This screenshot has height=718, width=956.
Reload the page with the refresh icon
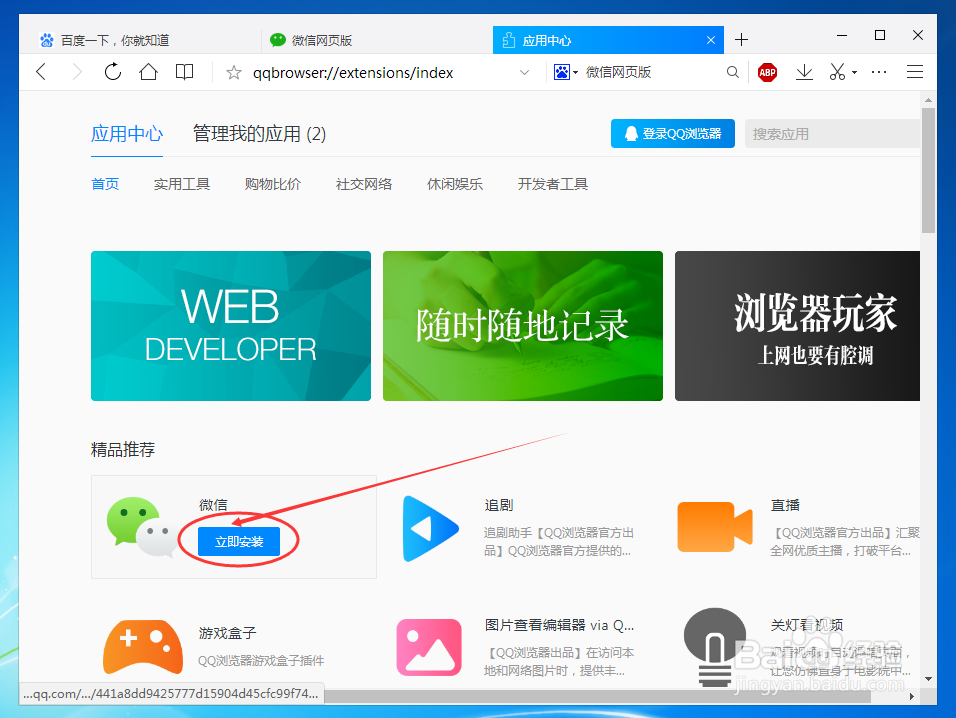point(113,72)
